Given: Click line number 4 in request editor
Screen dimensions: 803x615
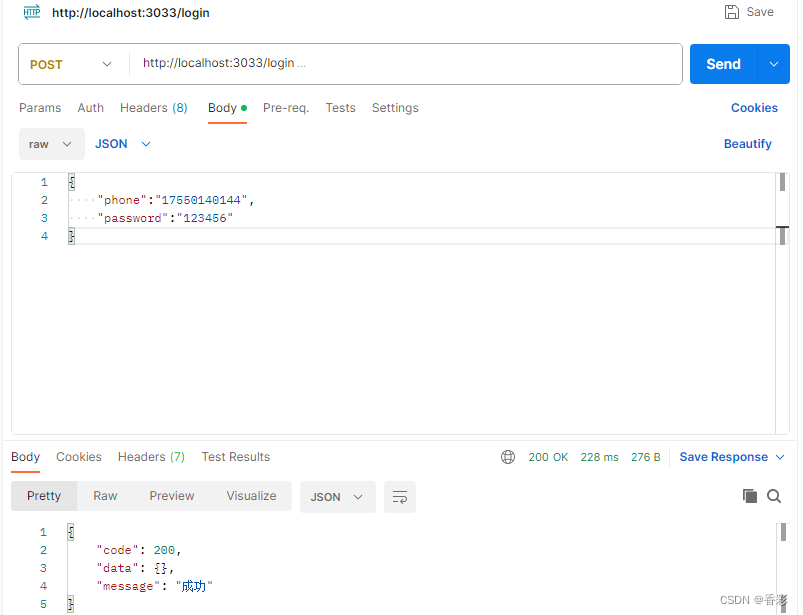Looking at the screenshot, I should point(45,236).
